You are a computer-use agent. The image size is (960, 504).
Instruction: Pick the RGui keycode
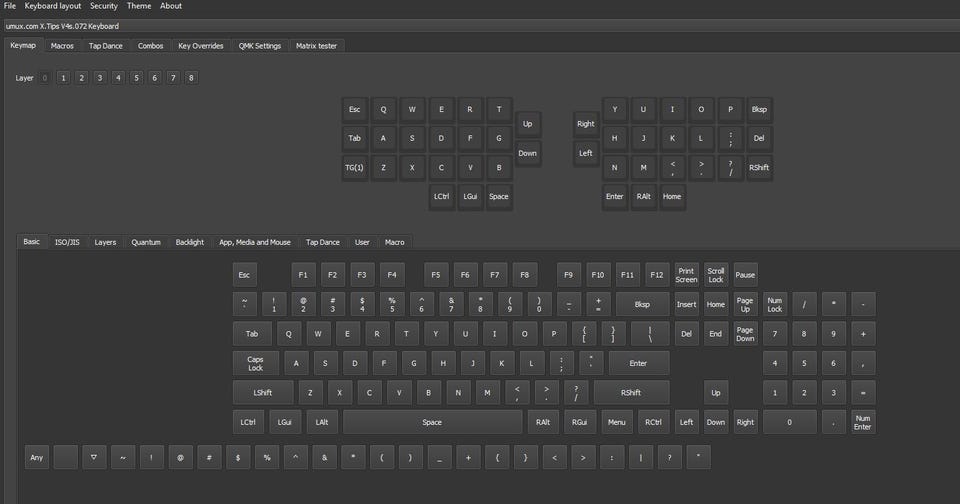(580, 422)
